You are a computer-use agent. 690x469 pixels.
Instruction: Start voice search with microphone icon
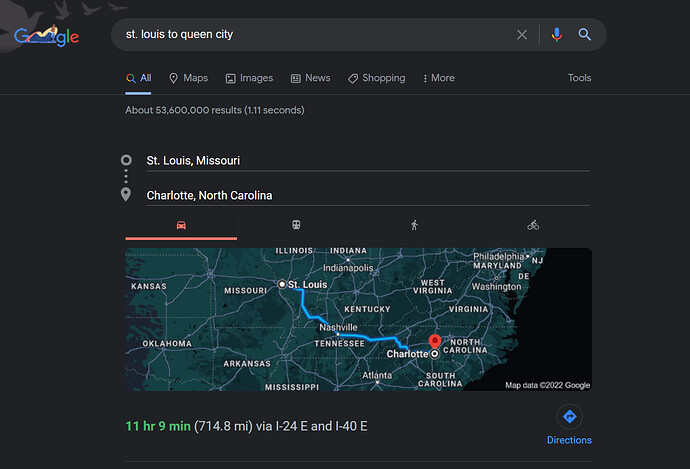click(x=557, y=35)
